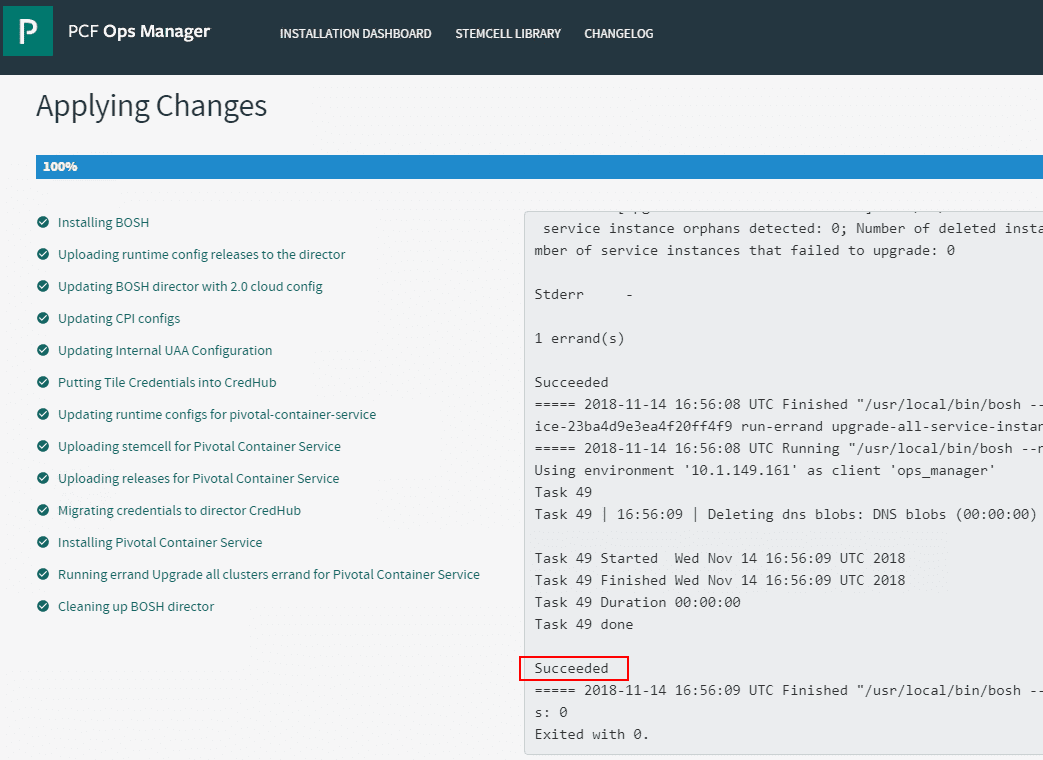Click 'Task 49 Started' log line
Screen dimensions: 1043x760
point(720,559)
